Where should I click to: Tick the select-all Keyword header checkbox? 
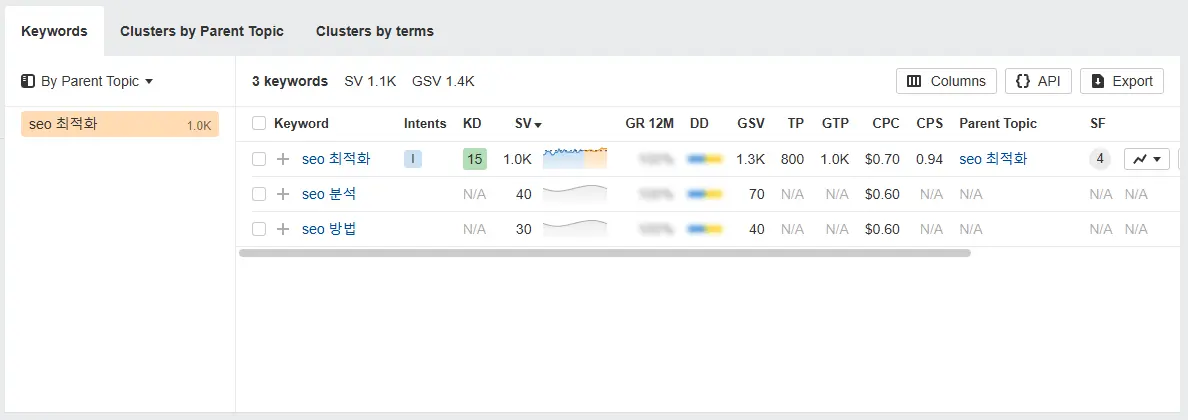coord(259,124)
